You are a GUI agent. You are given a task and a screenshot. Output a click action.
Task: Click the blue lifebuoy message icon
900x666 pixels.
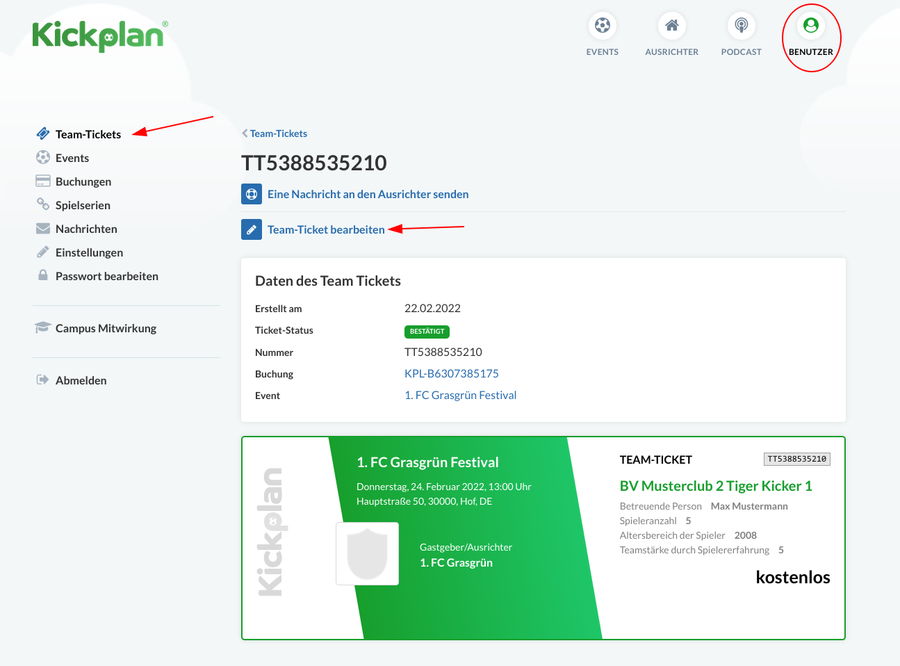pyautogui.click(x=251, y=194)
